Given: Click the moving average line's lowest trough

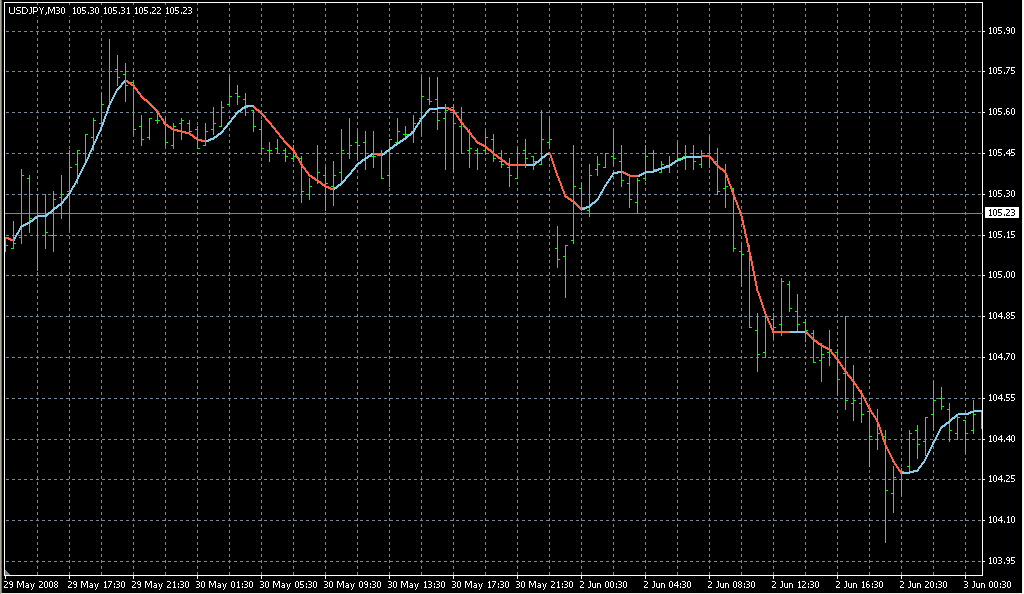Looking at the screenshot, I should coord(903,472).
